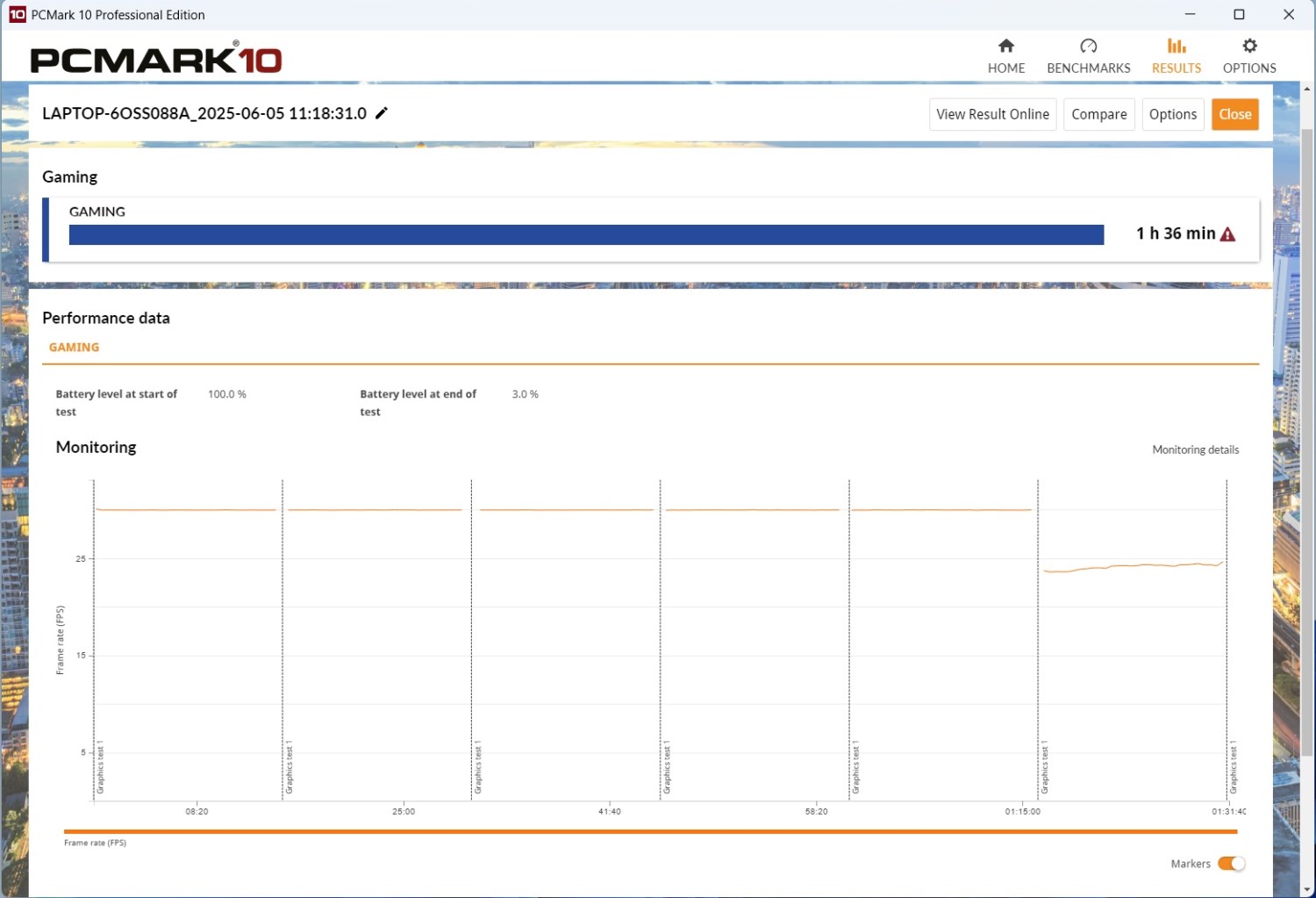Viewport: 1316px width, 898px height.
Task: Click the 25 FPS axis label
Action: pos(81,558)
